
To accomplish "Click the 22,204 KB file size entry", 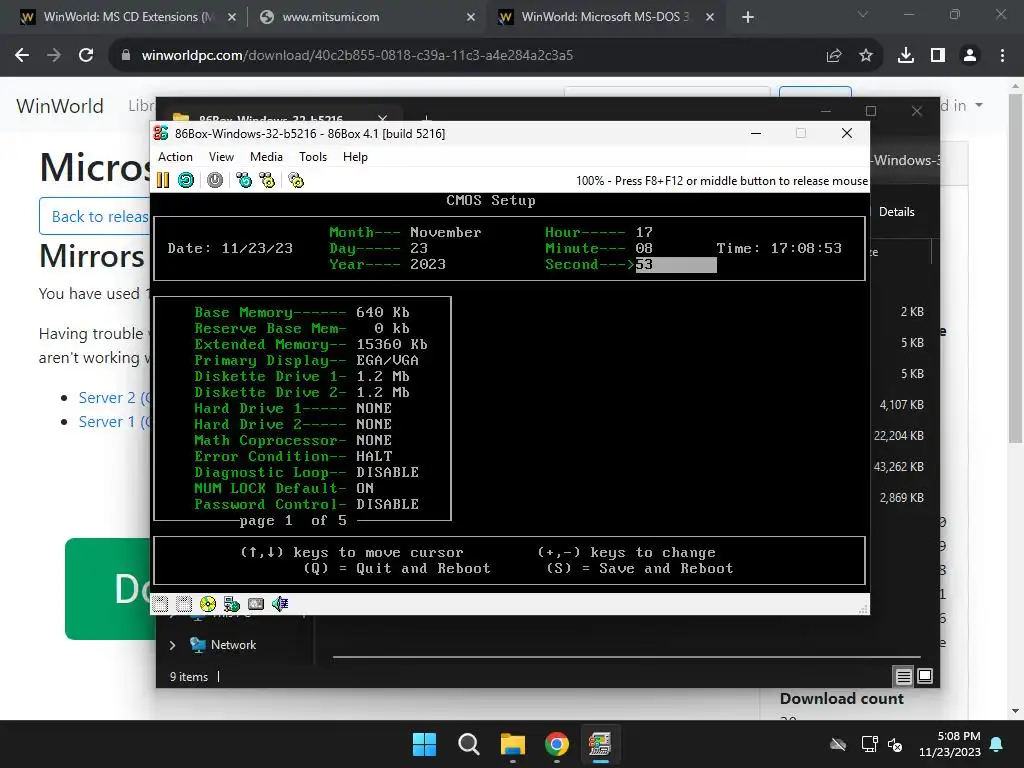I will coord(899,436).
